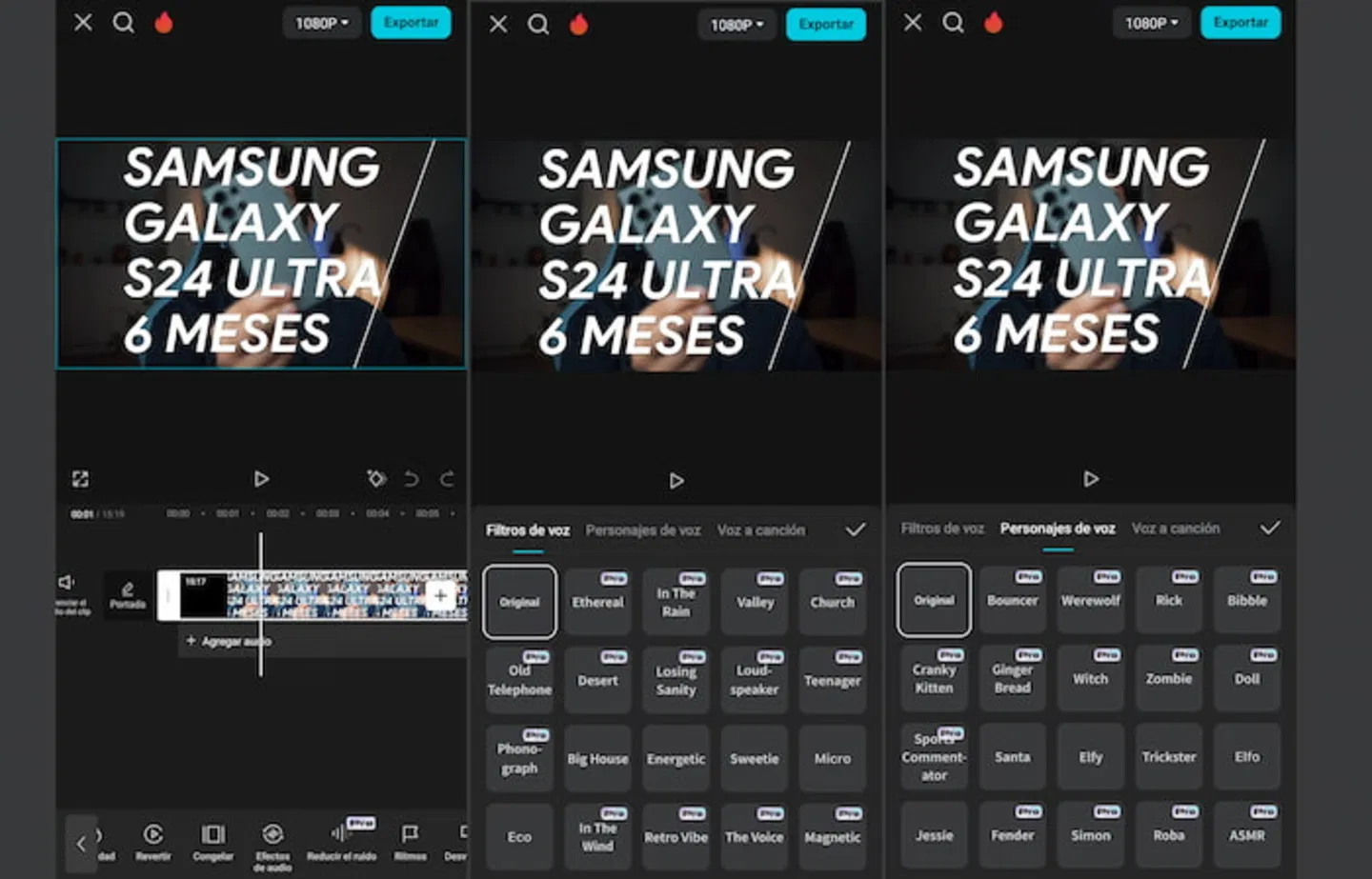Tap the flame icon in the right screen

994,22
